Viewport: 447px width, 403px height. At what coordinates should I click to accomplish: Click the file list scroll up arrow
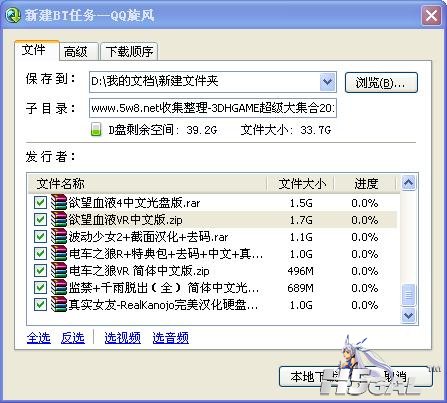409,183
